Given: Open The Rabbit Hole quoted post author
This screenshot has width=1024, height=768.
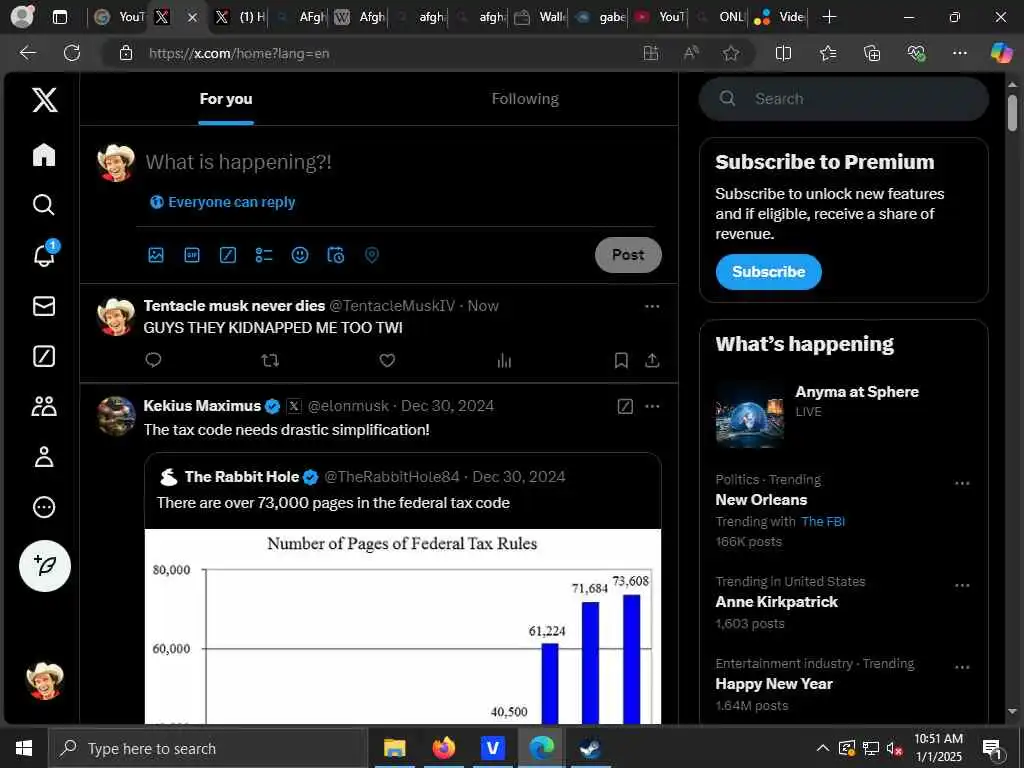Looking at the screenshot, I should point(242,477).
